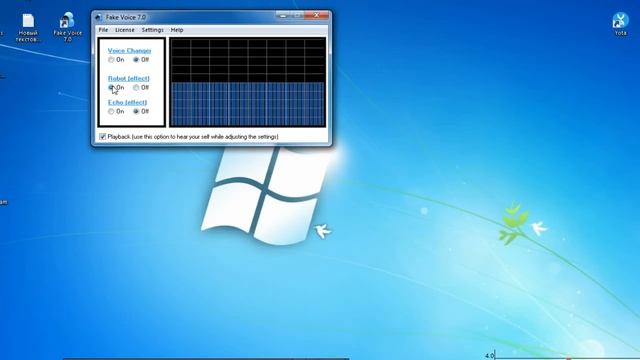Set Voice Changer to Off
This screenshot has height=360, width=640.
pos(136,60)
